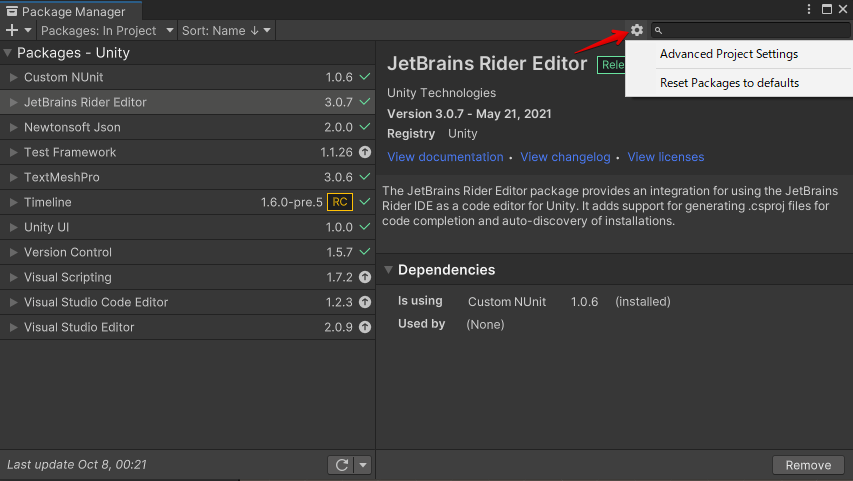Click the search magnifier icon
This screenshot has width=853, height=481.
pyautogui.click(x=658, y=30)
